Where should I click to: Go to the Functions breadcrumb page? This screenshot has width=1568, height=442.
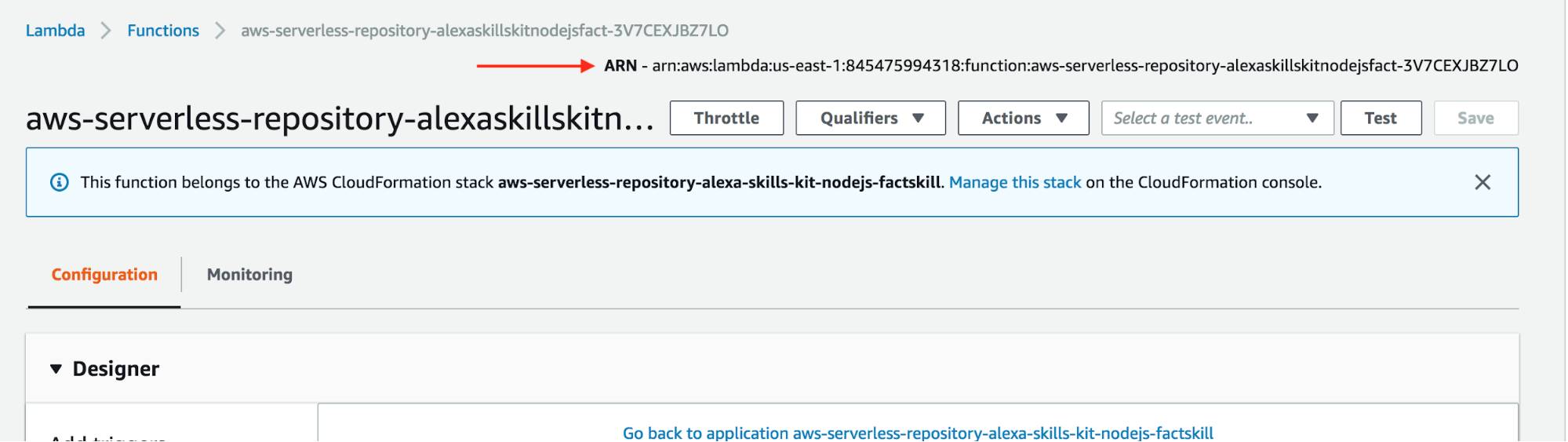click(x=163, y=31)
